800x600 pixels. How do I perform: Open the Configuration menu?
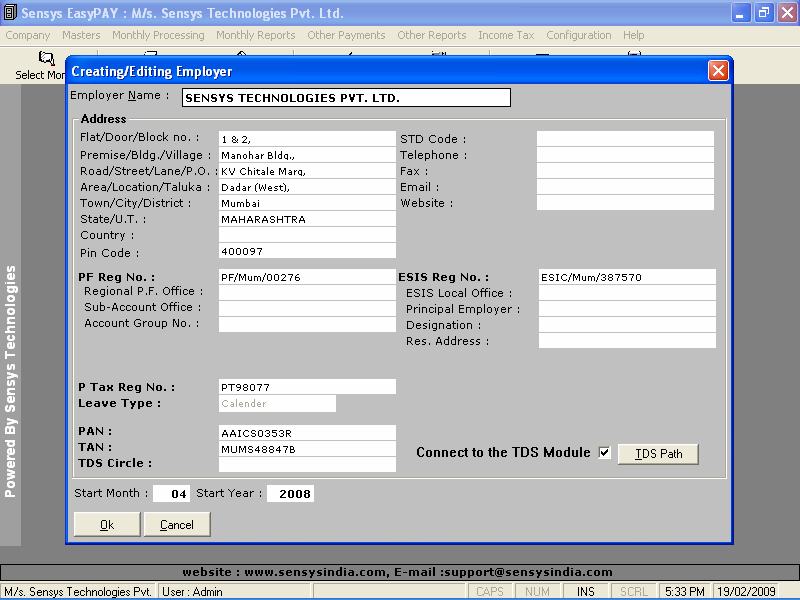[x=579, y=35]
